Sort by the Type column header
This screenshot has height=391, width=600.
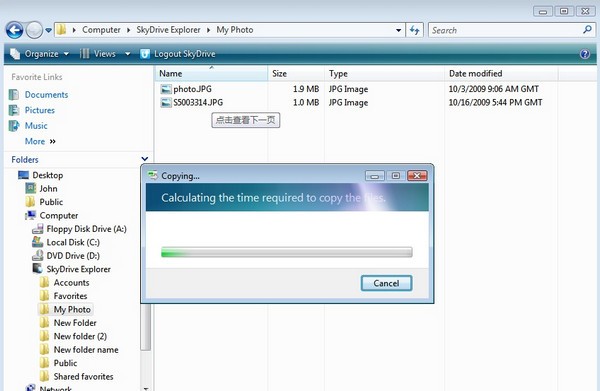pyautogui.click(x=384, y=73)
